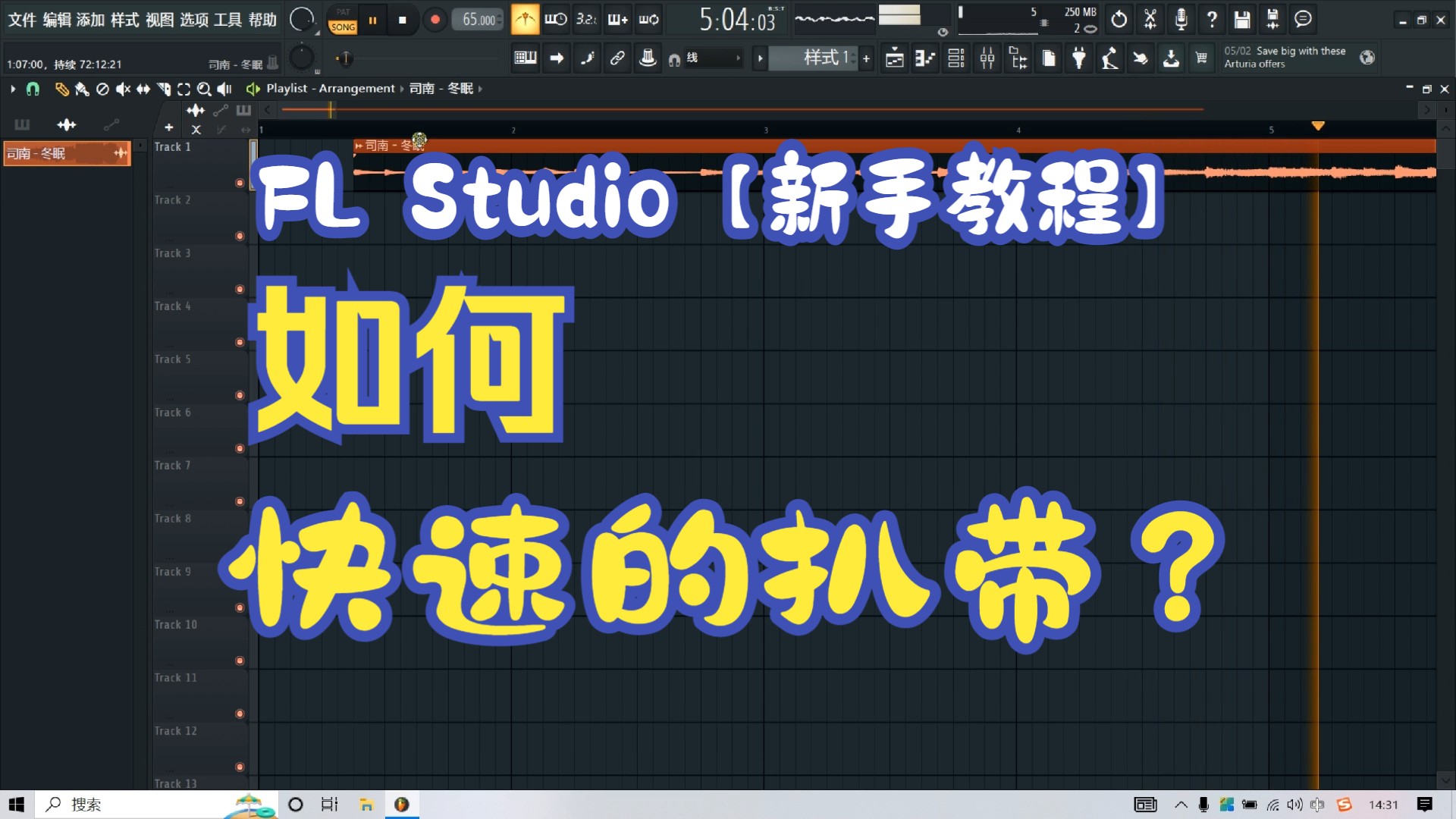Save the project with the disk icon
The width and height of the screenshot is (1456, 819).
pos(1242,20)
